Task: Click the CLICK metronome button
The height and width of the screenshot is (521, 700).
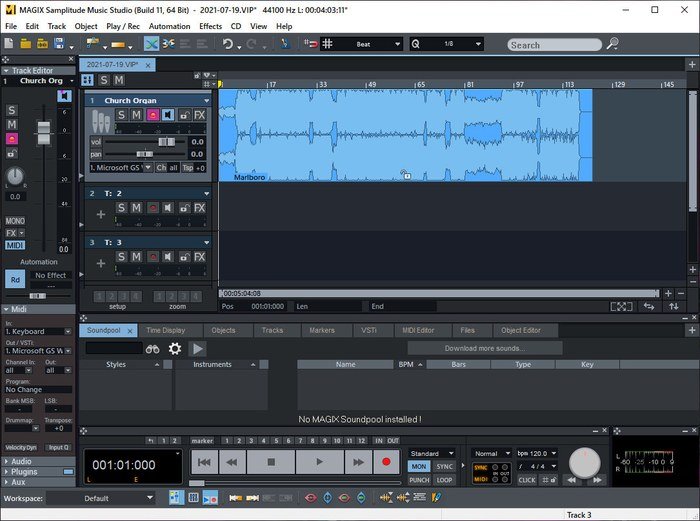Action: coord(527,480)
